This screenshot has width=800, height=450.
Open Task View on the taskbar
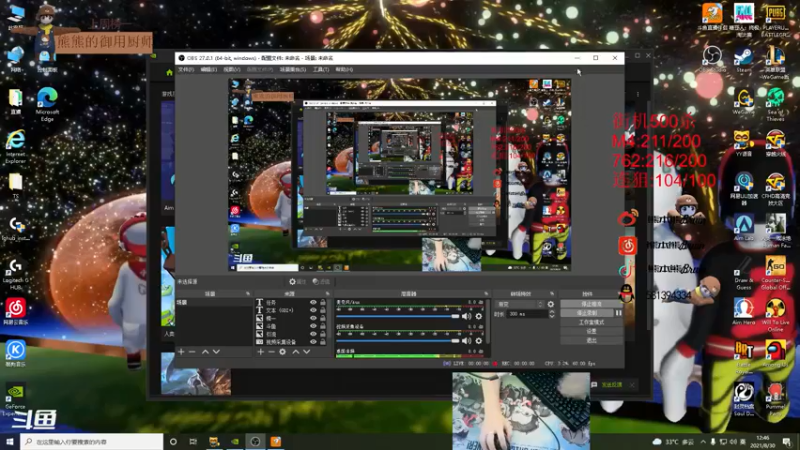click(x=193, y=441)
